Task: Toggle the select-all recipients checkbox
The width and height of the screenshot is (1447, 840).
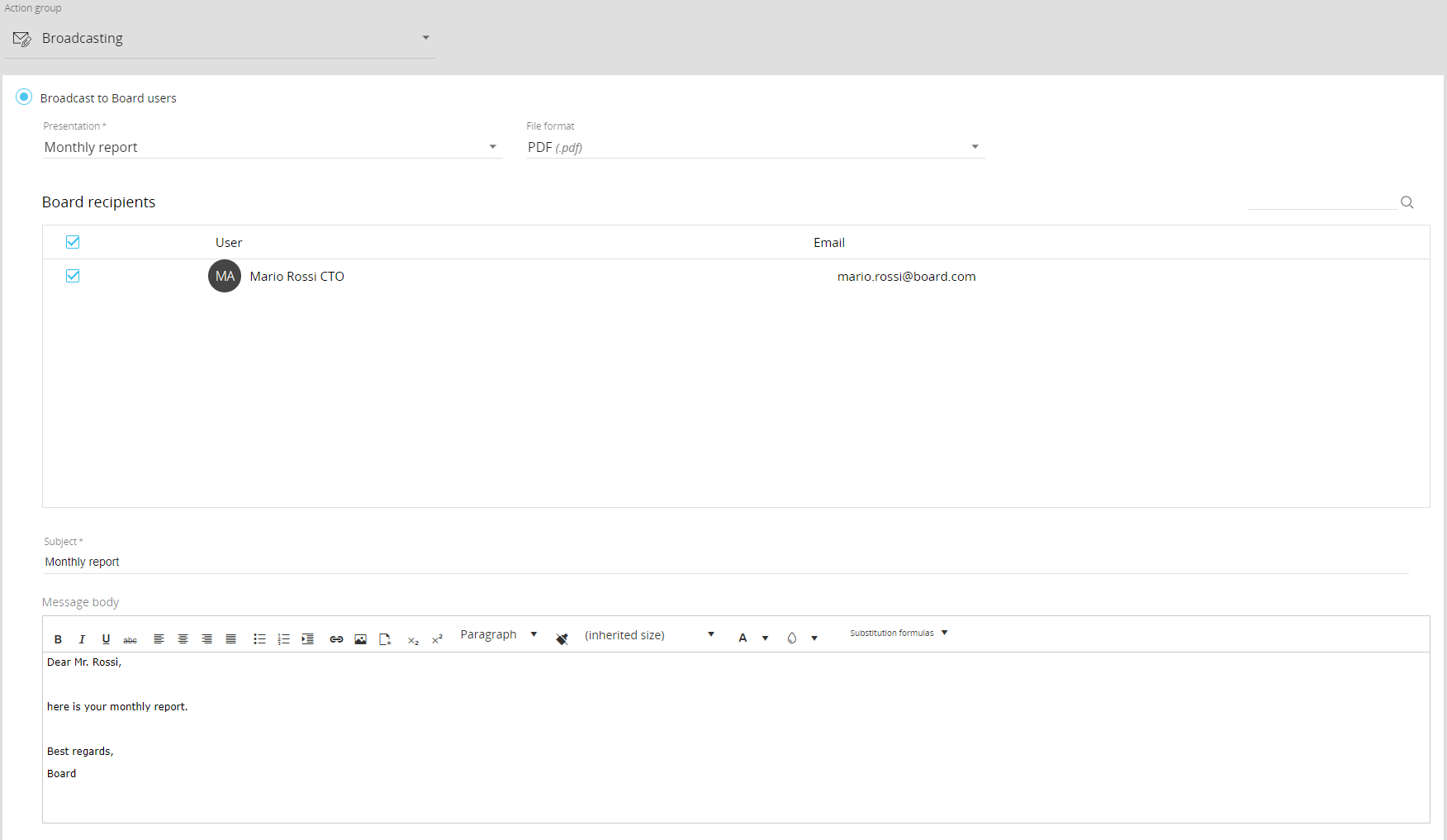Action: point(73,242)
